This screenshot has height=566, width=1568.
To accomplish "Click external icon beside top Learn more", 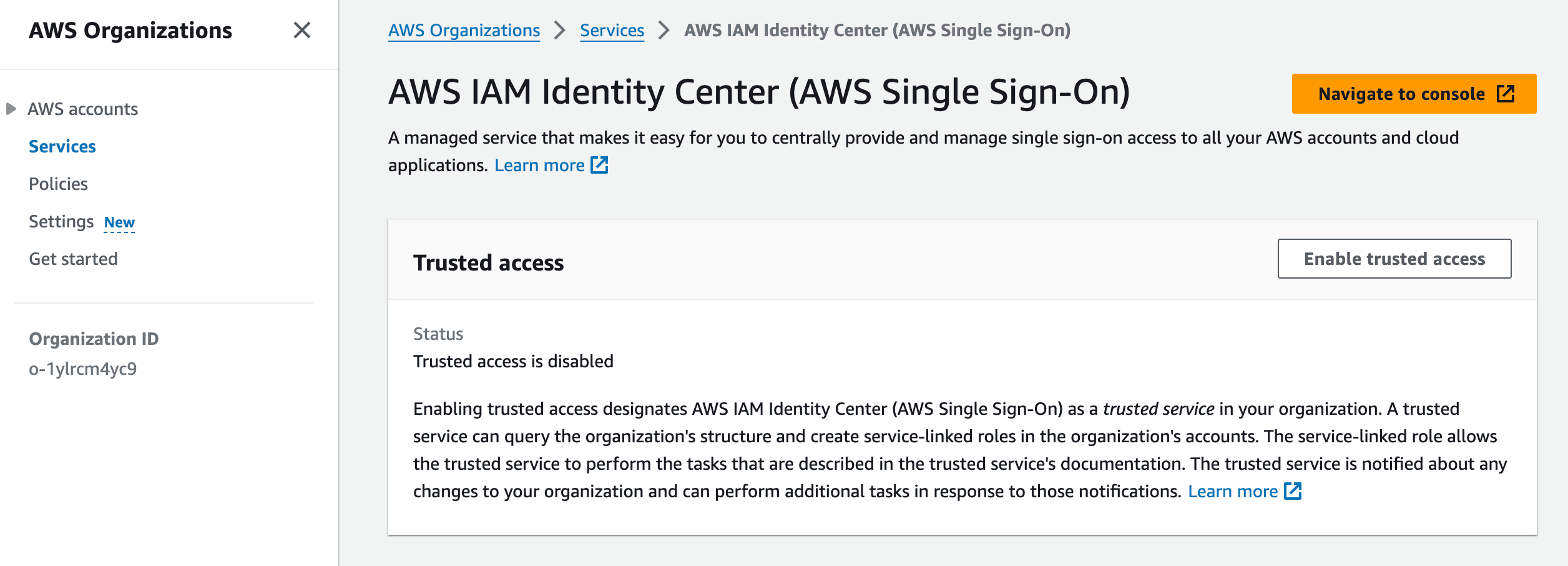I will pos(599,165).
